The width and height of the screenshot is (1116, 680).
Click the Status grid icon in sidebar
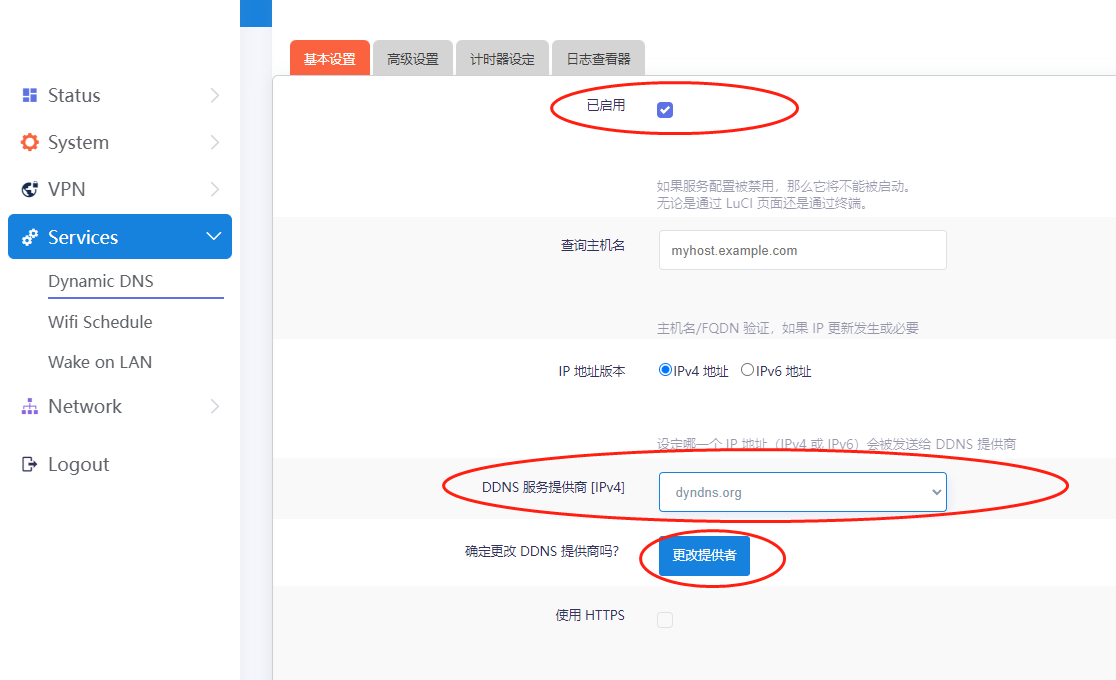tap(30, 95)
